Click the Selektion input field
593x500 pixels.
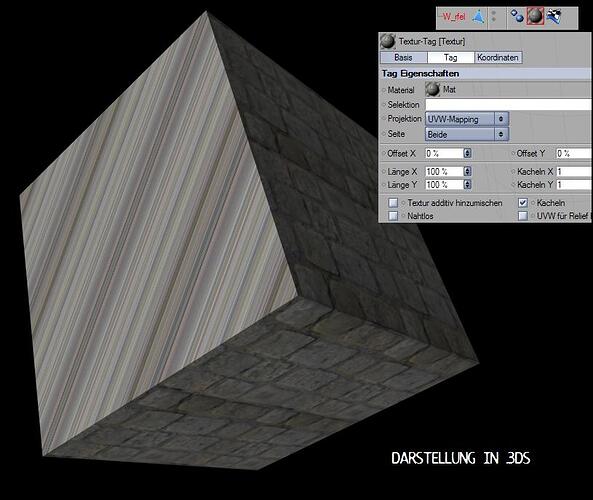pos(509,104)
